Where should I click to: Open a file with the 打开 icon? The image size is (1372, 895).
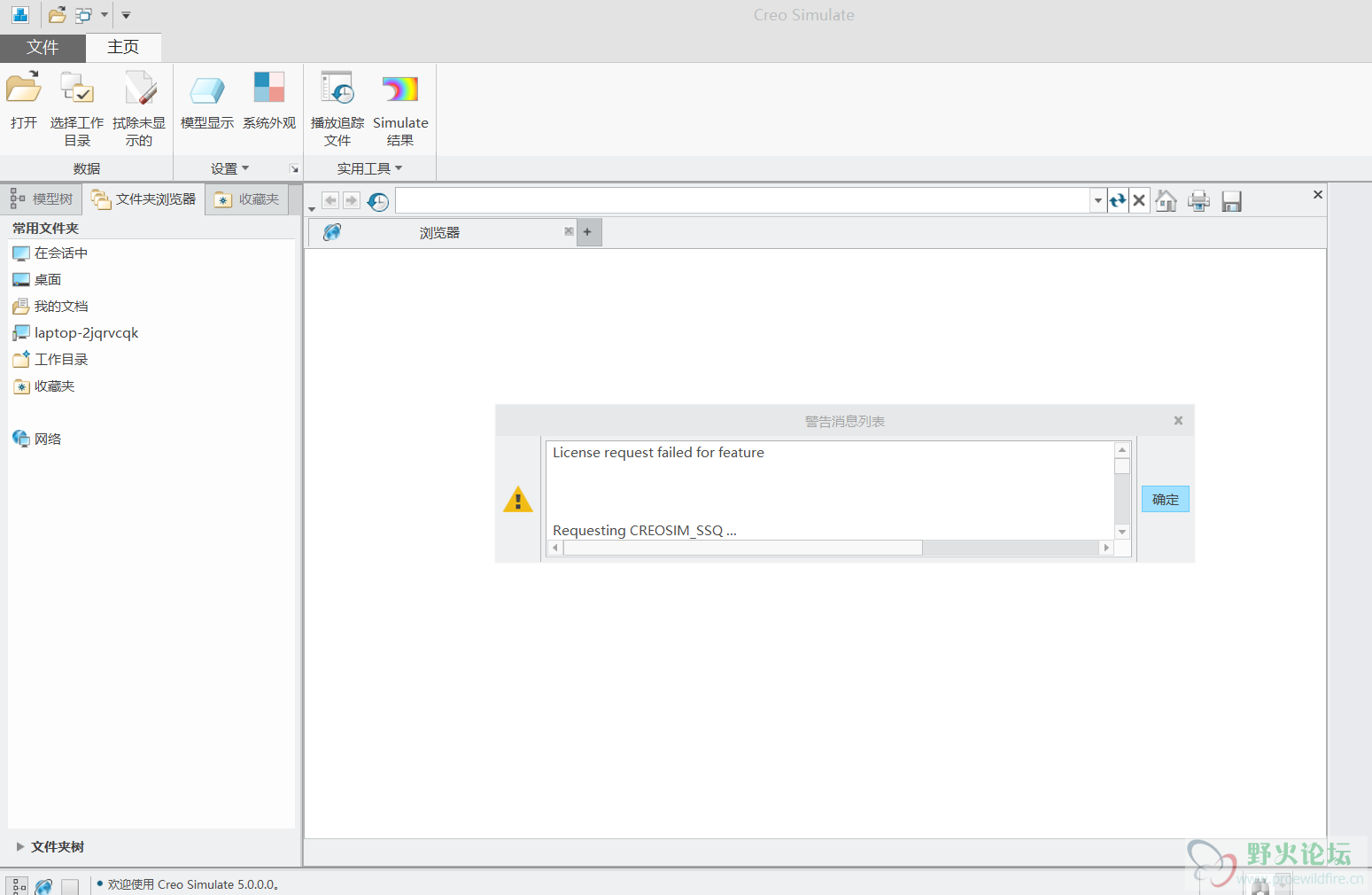[x=24, y=100]
